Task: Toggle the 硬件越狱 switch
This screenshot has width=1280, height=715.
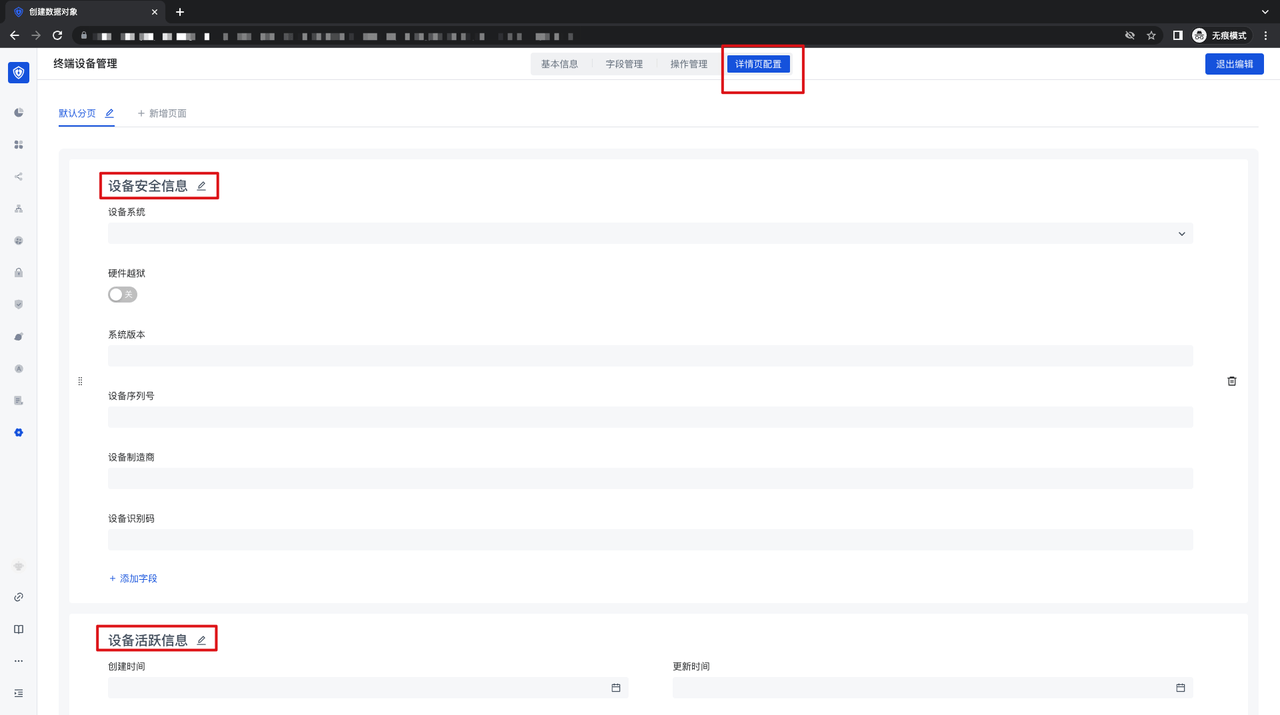Action: (122, 295)
